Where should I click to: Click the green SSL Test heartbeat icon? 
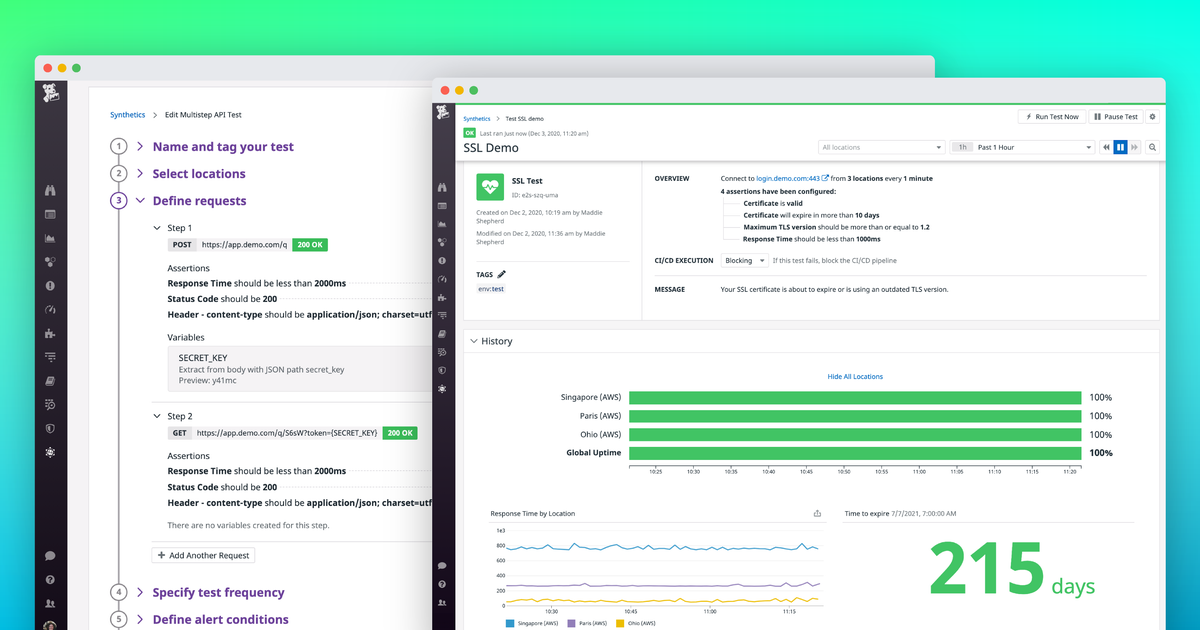[x=490, y=186]
